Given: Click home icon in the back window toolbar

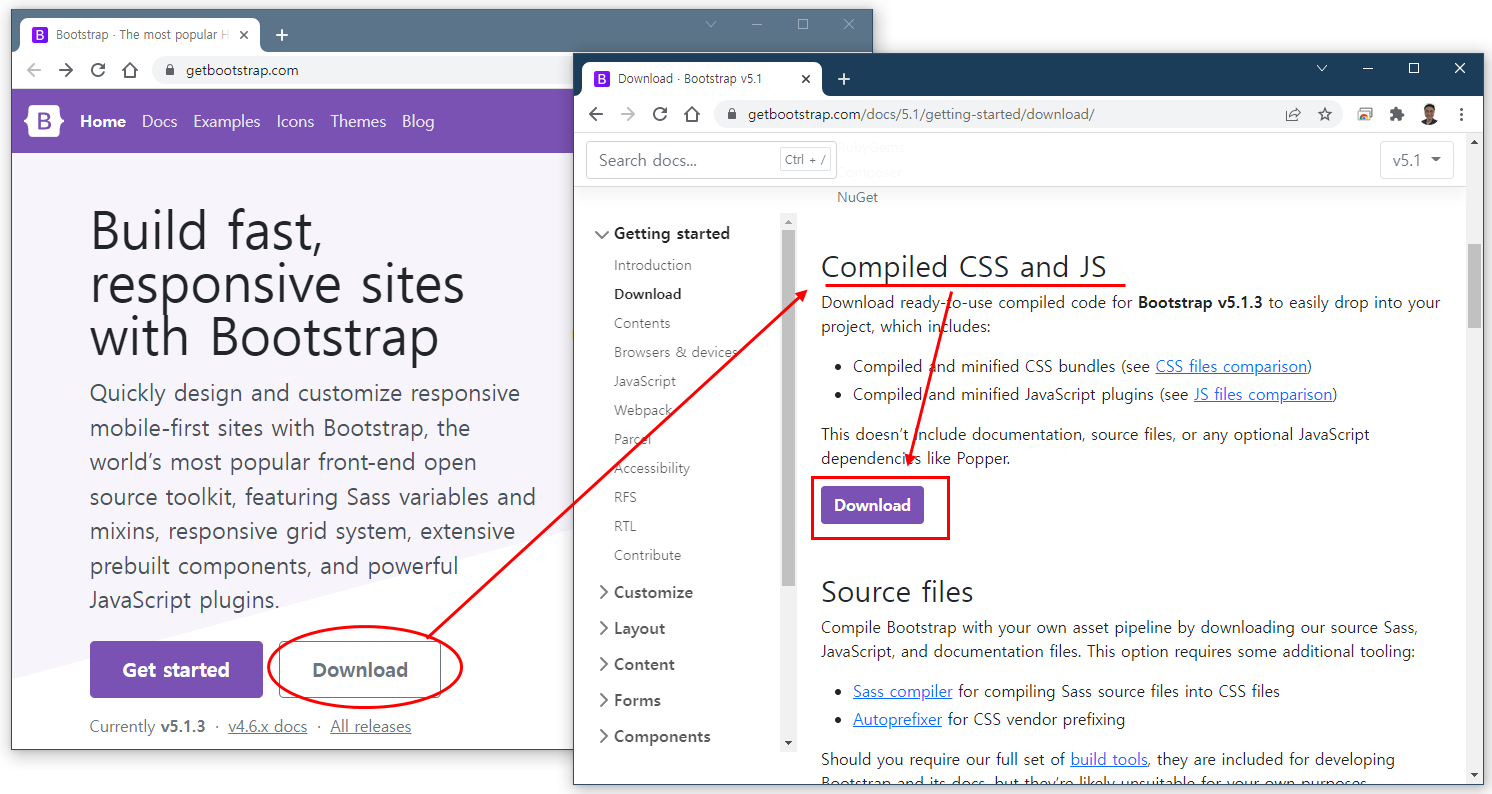Looking at the screenshot, I should [130, 70].
